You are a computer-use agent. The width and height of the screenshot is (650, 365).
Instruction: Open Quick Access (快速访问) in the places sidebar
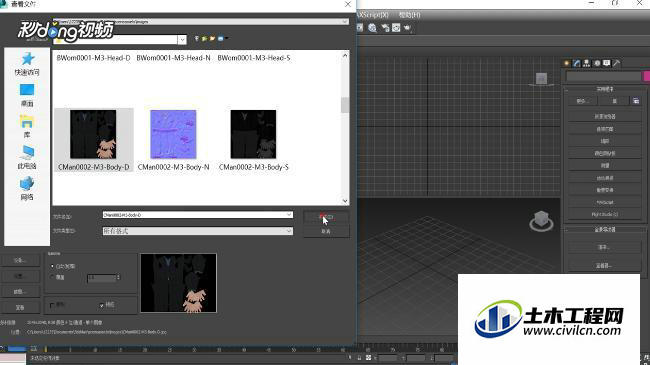(x=27, y=64)
